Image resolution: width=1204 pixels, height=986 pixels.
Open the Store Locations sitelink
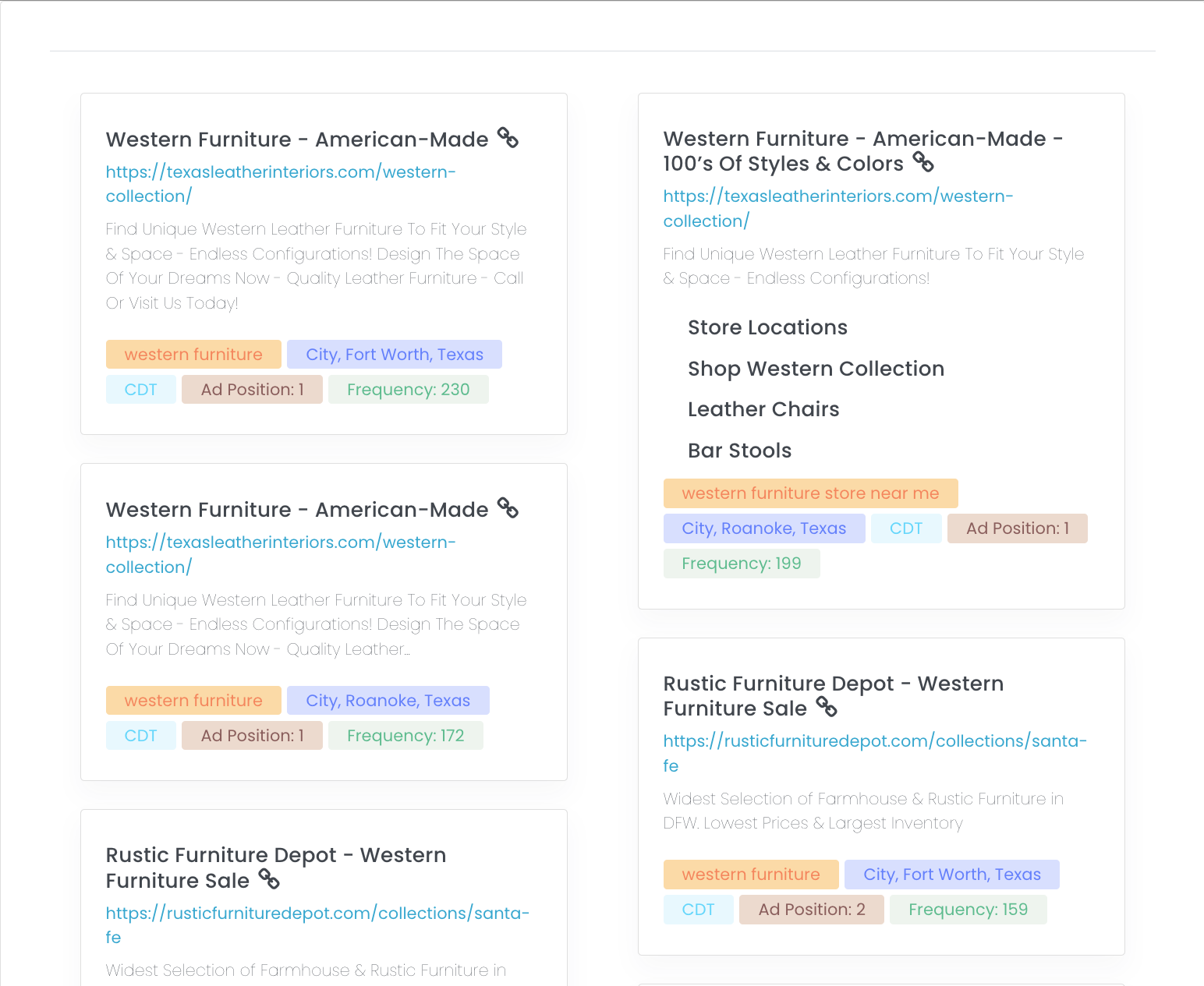767,327
